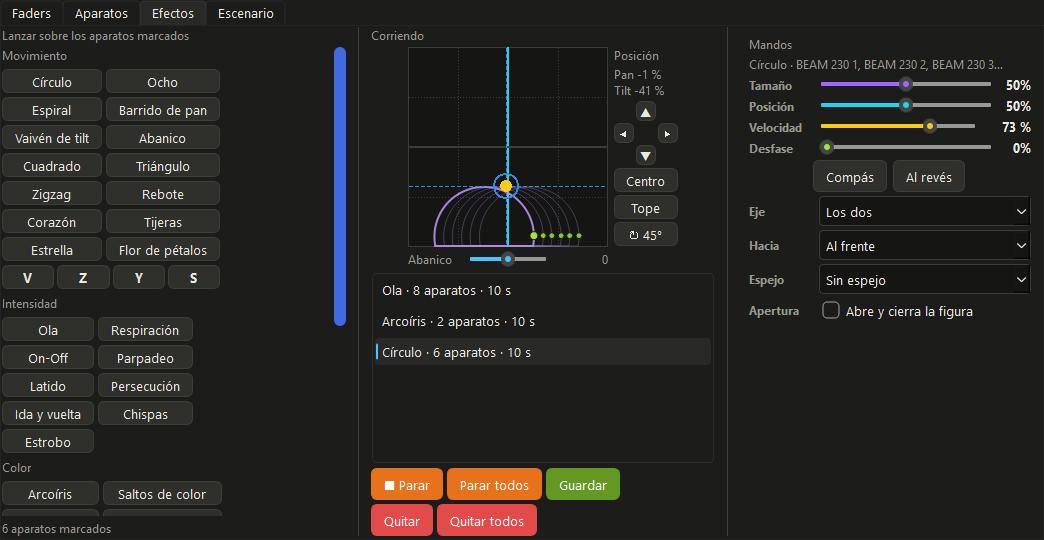
Task: Toggle Al revés direction
Action: [929, 177]
